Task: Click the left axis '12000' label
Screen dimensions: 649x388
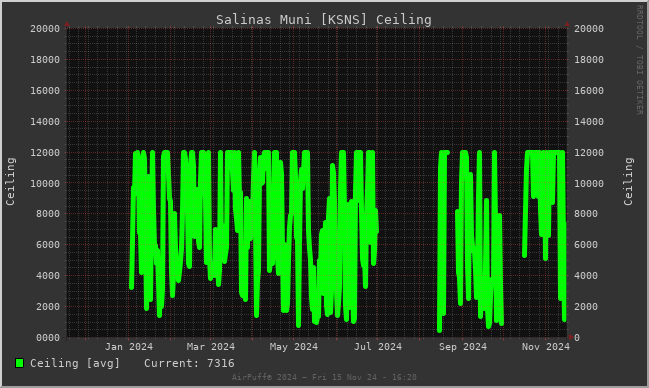Action: click(x=45, y=152)
